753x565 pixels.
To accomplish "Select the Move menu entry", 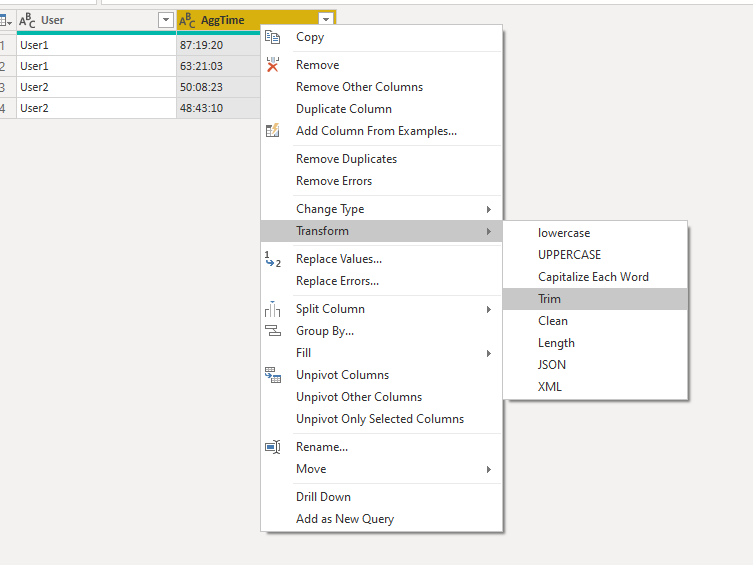I will 381,469.
